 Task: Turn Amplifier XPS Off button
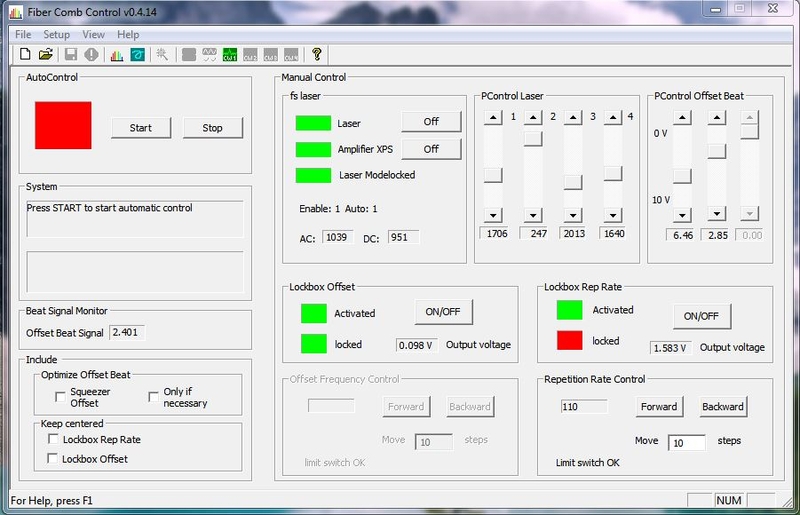[431, 149]
